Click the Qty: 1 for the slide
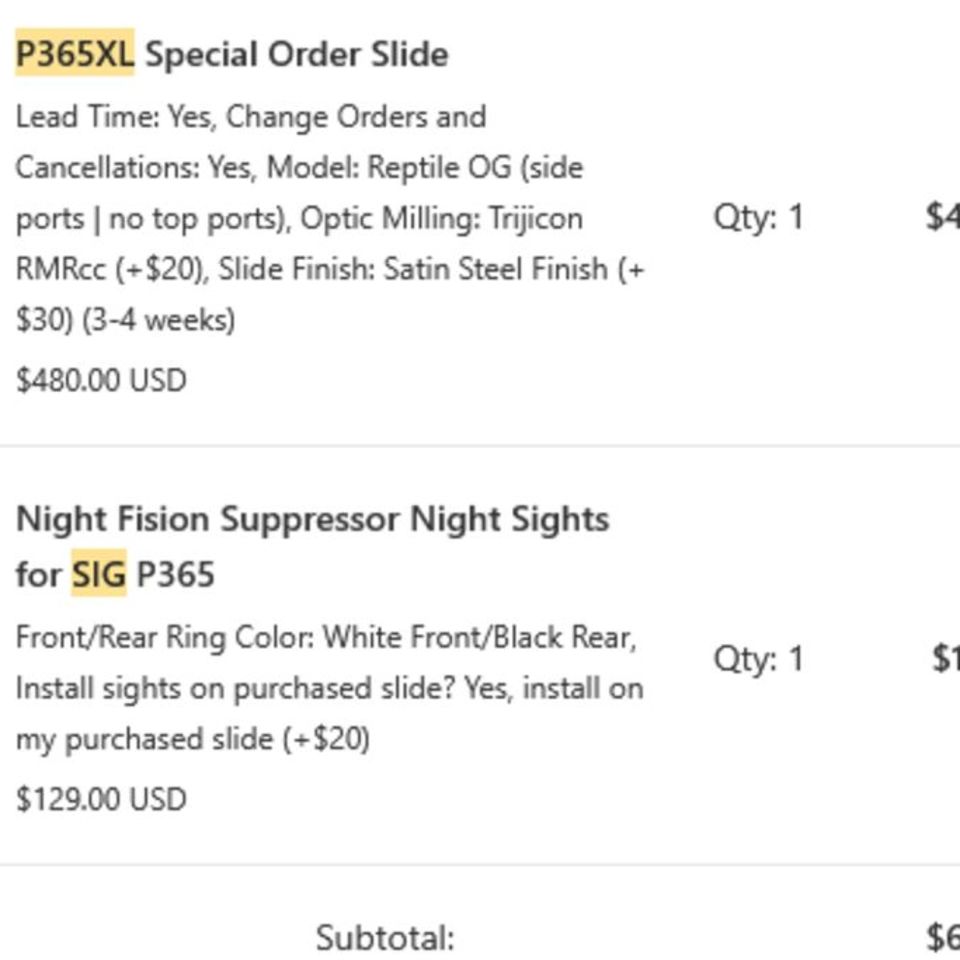 coord(758,217)
